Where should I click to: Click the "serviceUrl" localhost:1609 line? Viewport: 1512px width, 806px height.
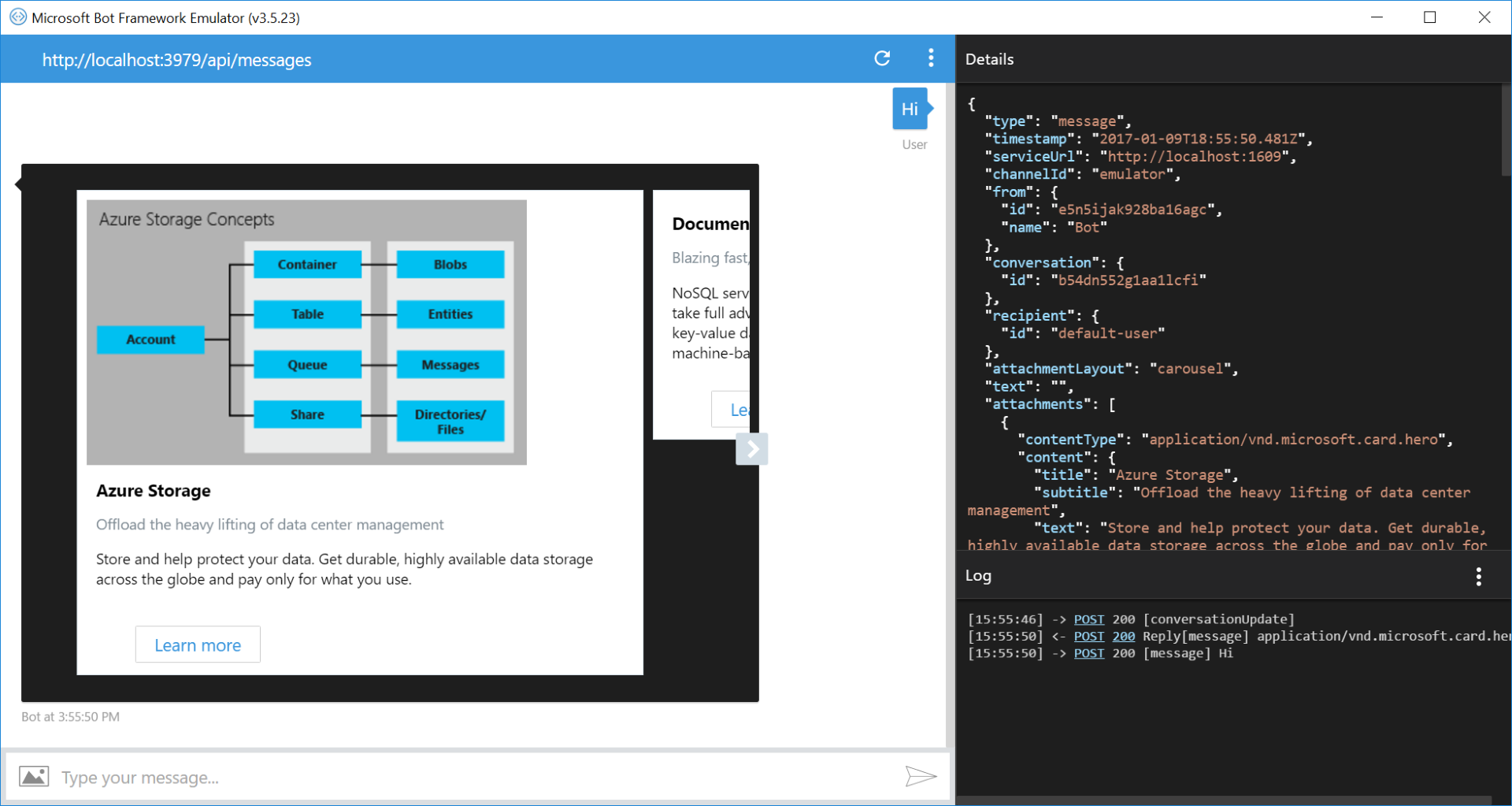point(1140,157)
